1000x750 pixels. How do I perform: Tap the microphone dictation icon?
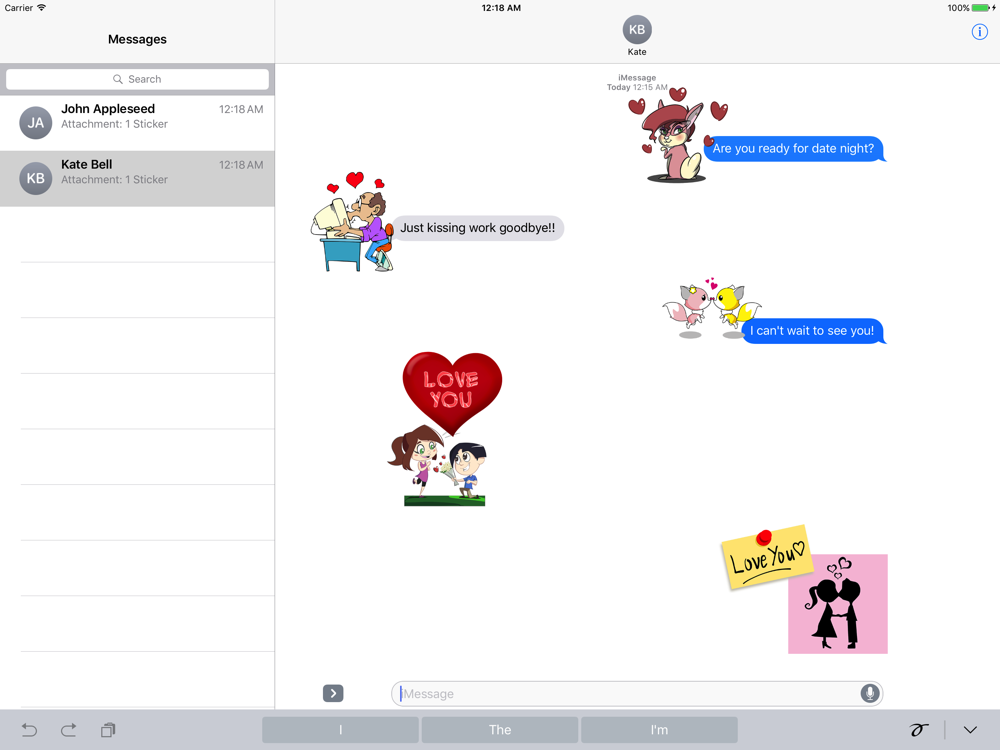point(869,693)
